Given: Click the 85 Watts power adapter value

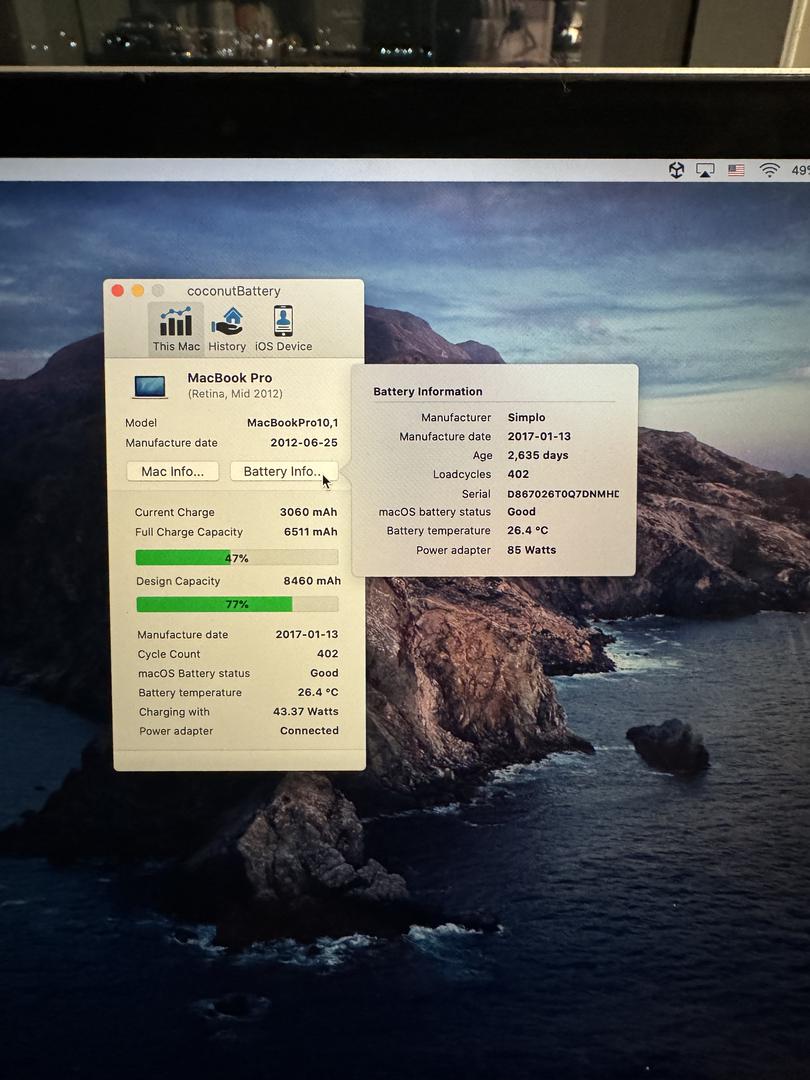Looking at the screenshot, I should click(x=531, y=550).
